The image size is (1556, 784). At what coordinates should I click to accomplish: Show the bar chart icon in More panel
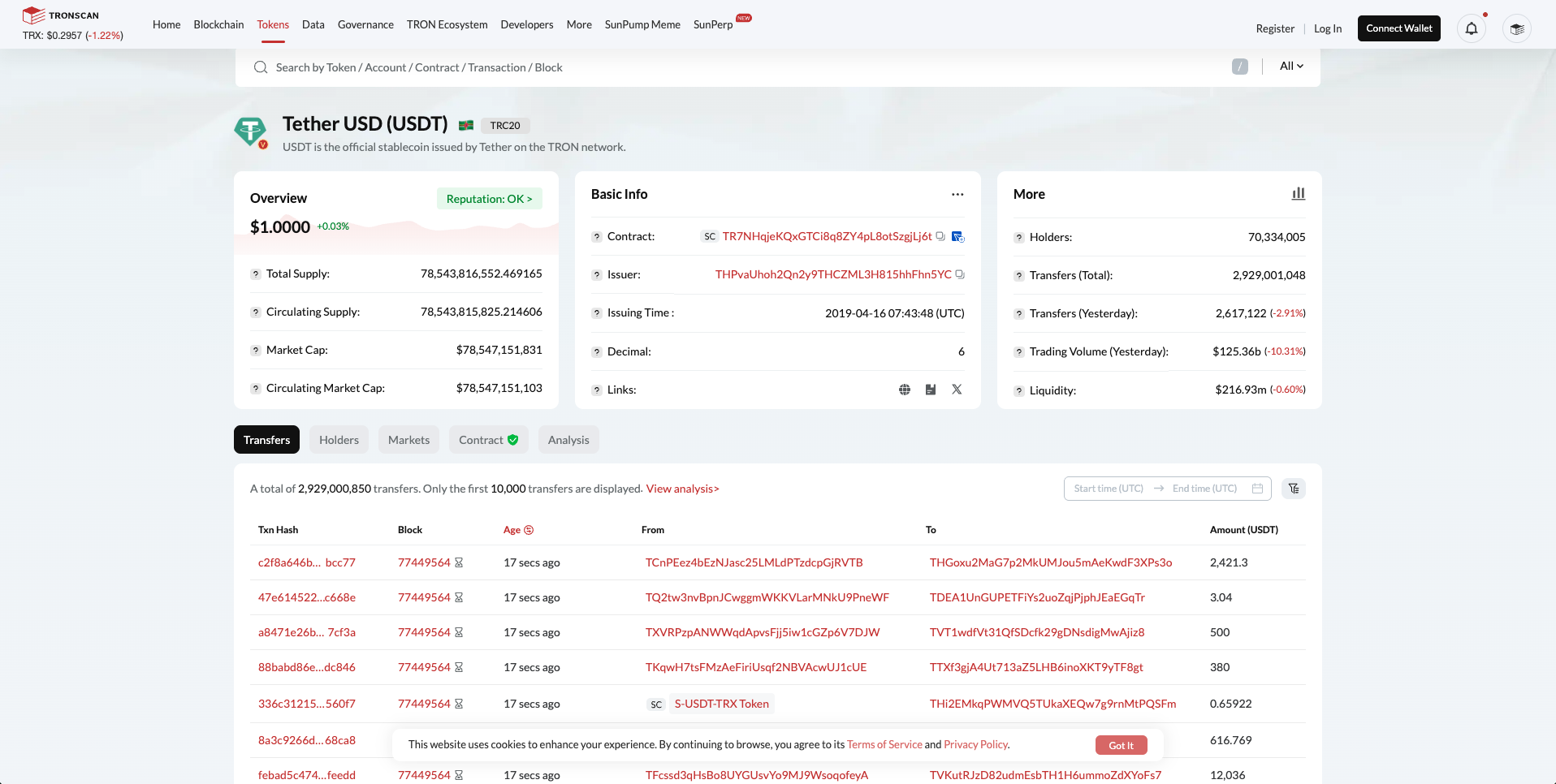click(1299, 193)
